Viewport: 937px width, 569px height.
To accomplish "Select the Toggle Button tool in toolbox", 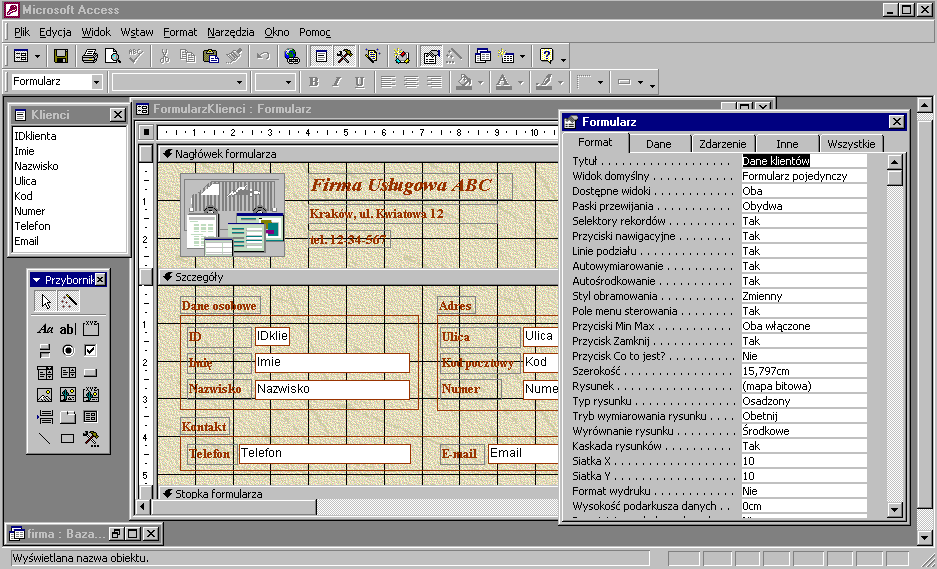I will (45, 351).
